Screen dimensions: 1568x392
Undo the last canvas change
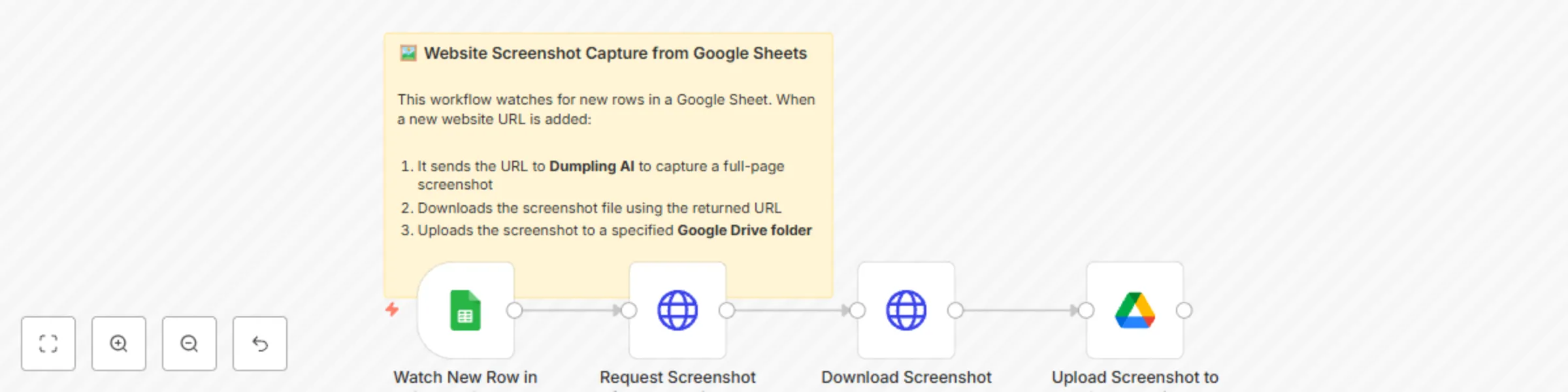pos(259,343)
